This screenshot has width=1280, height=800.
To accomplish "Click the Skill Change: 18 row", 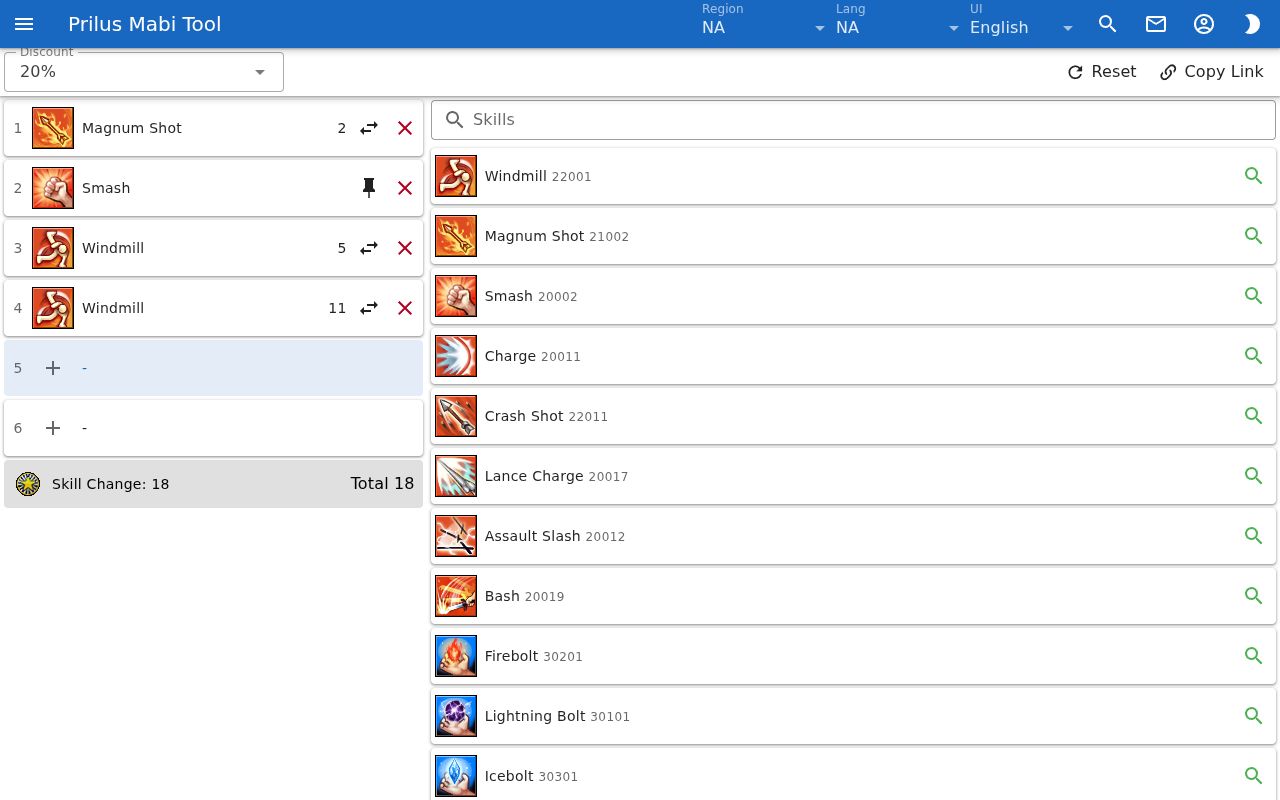I will pos(214,484).
